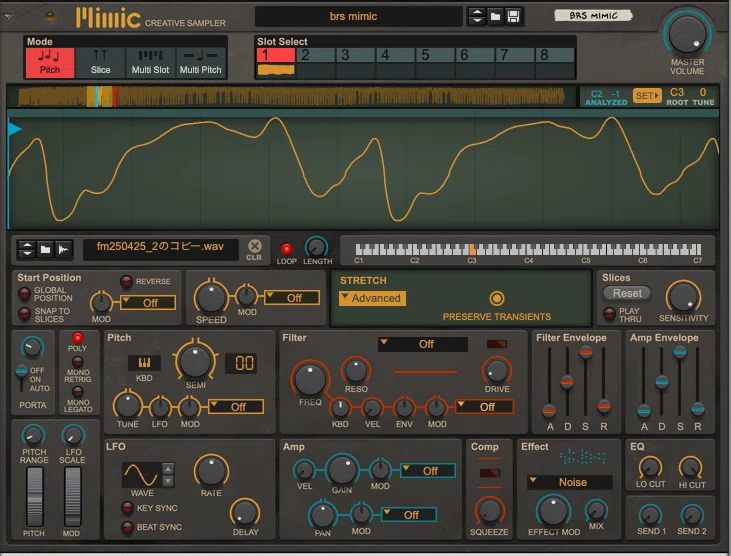The width and height of the screenshot is (731, 556).
Task: Select sample slot 3
Action: point(355,55)
